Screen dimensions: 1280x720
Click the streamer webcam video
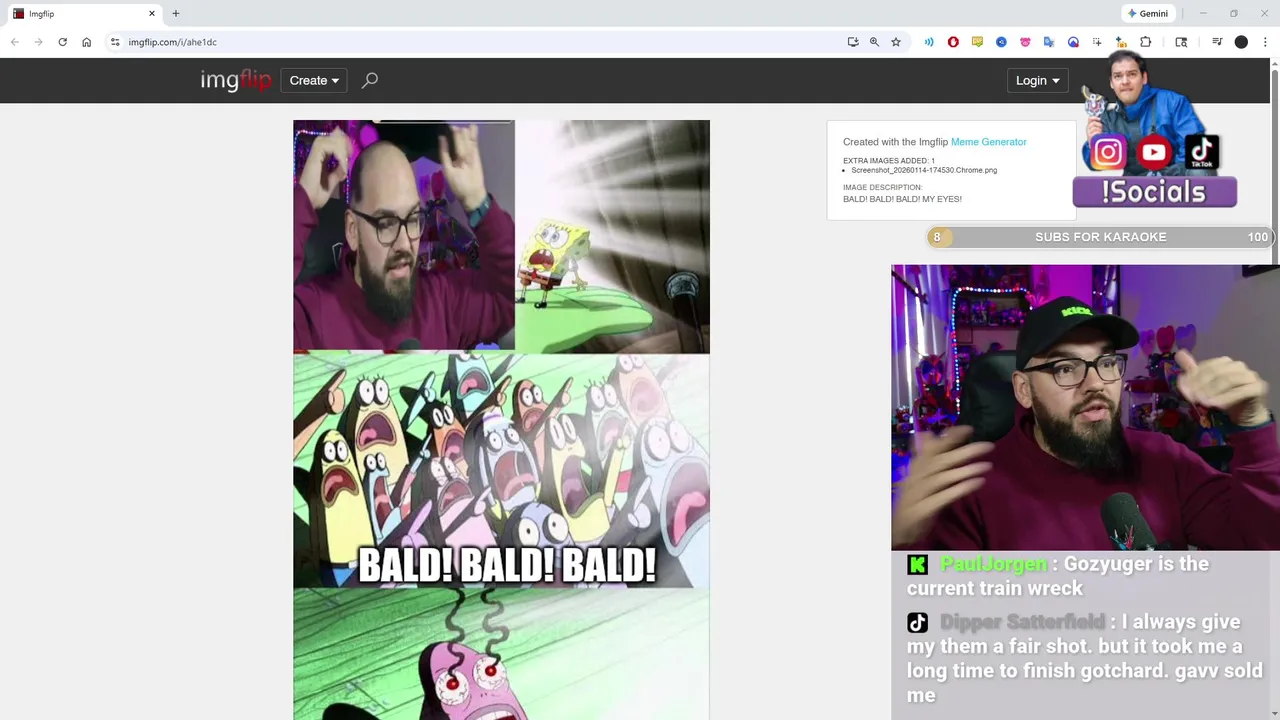[1085, 407]
